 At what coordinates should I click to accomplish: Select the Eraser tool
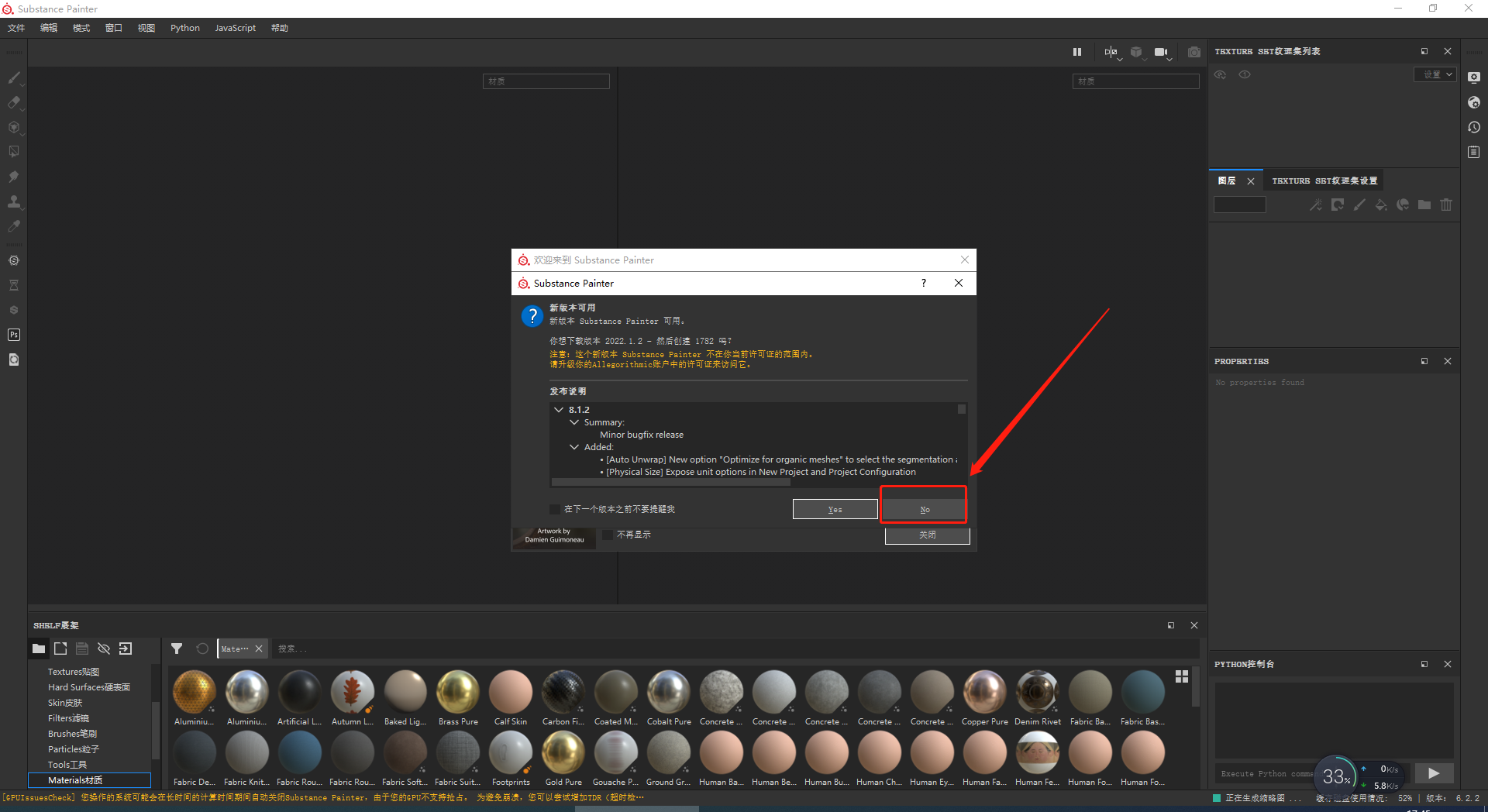coord(13,102)
